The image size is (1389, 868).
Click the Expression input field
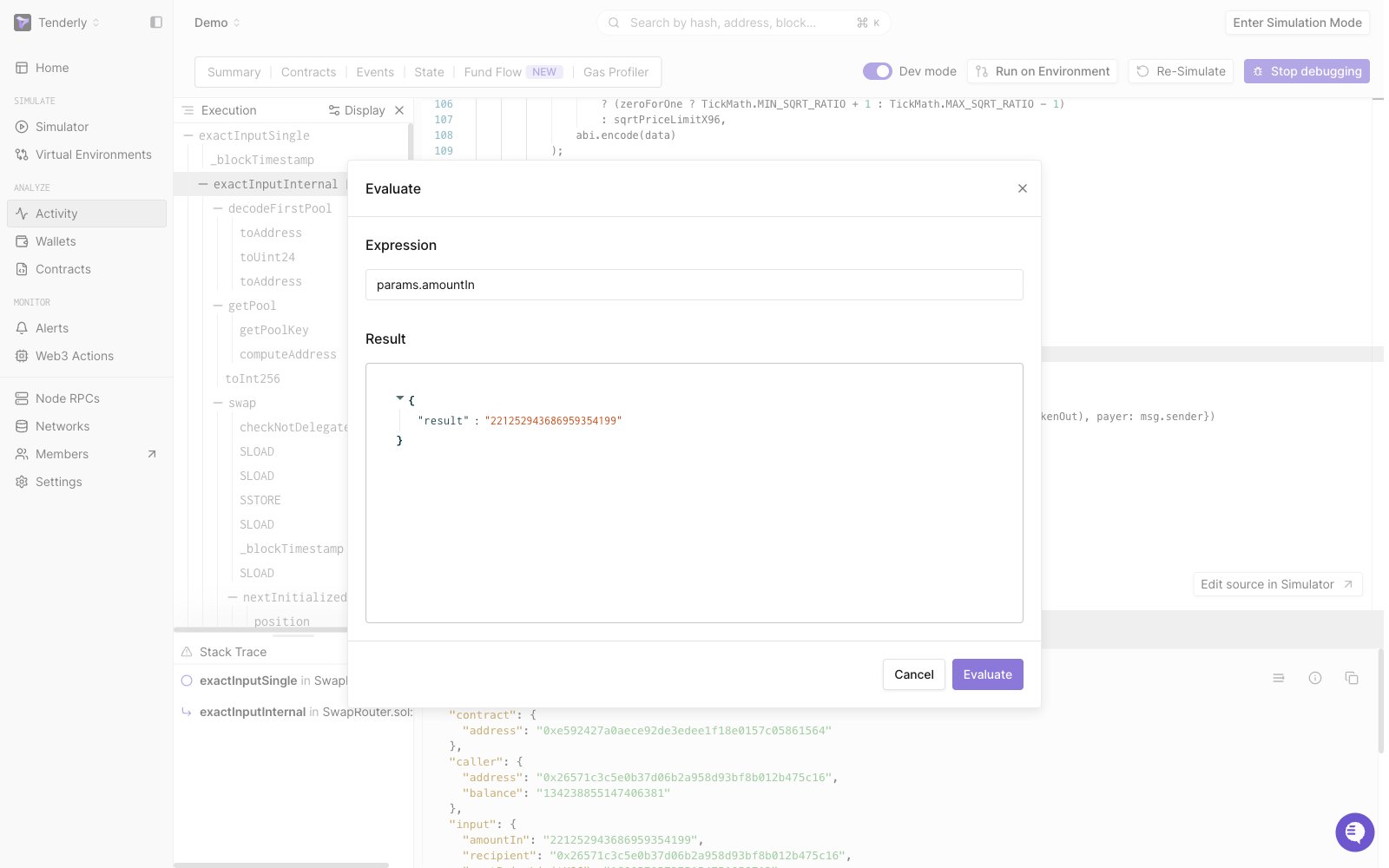694,285
